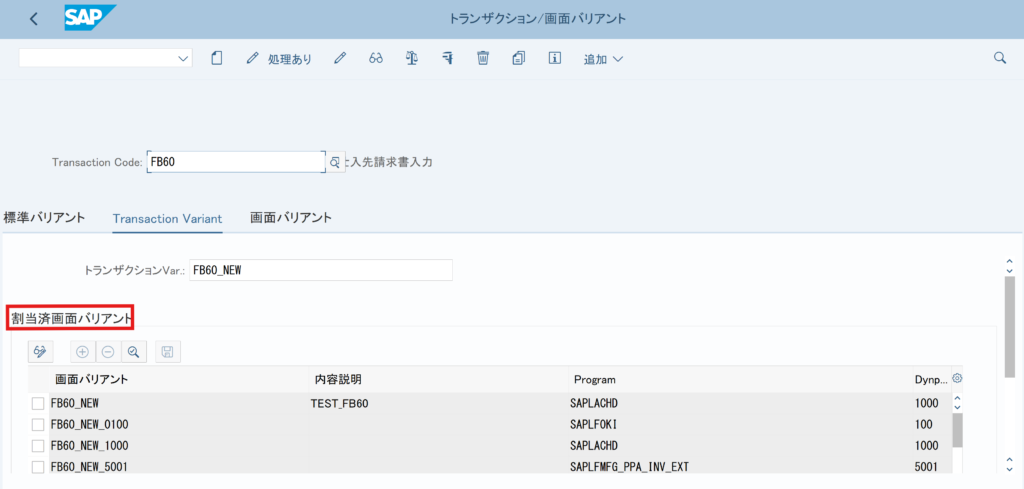Open table settings gear icon
This screenshot has width=1024, height=489.
(x=957, y=378)
